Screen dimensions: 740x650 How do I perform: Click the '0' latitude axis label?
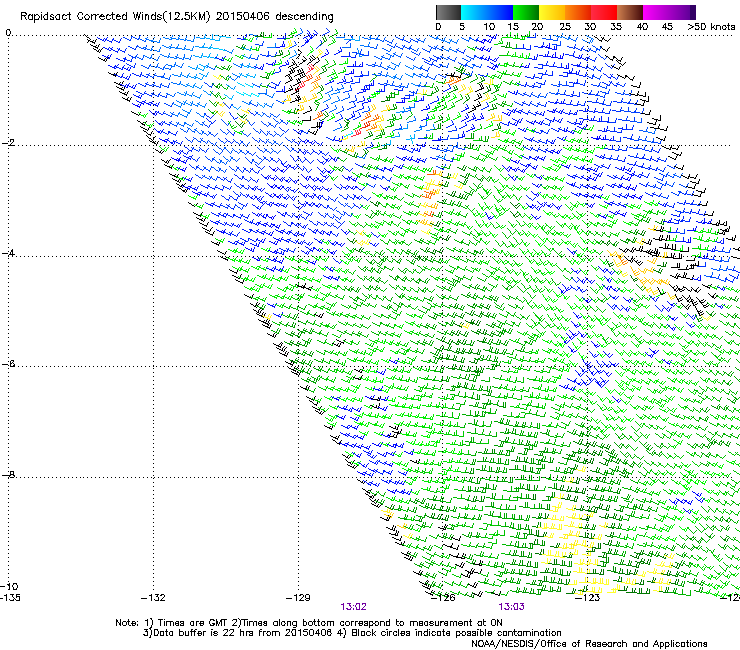coord(8,32)
